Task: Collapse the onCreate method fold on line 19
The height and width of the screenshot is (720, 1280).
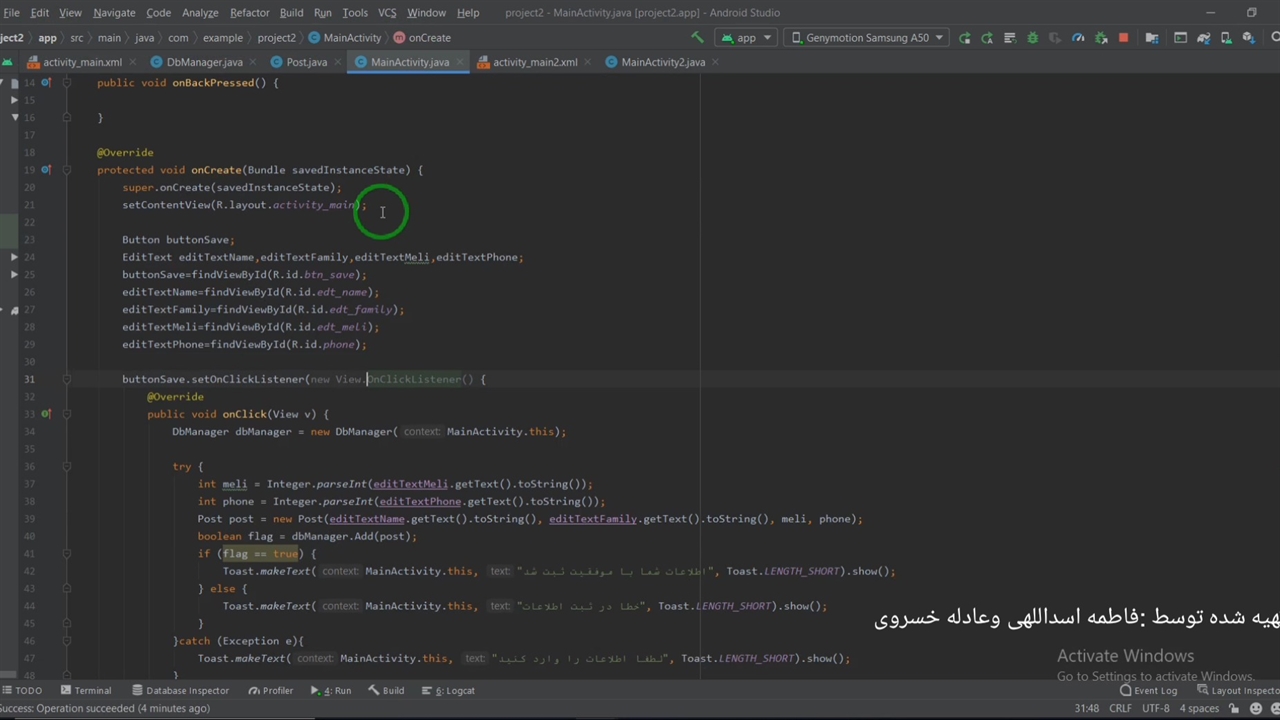Action: tap(67, 170)
